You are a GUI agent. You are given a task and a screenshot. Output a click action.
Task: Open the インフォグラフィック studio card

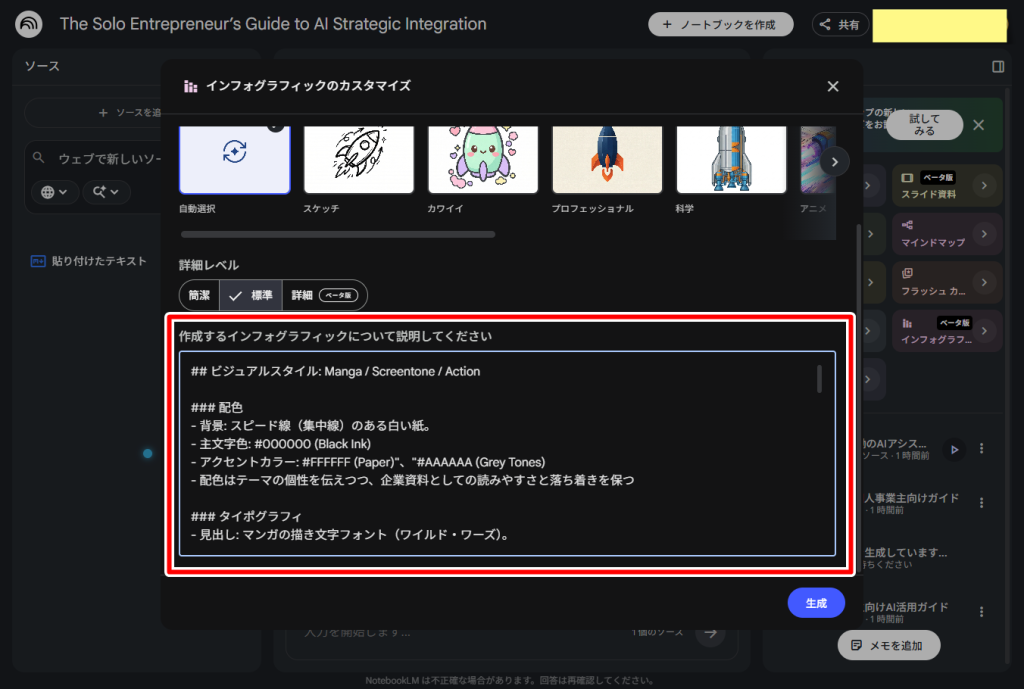947,330
